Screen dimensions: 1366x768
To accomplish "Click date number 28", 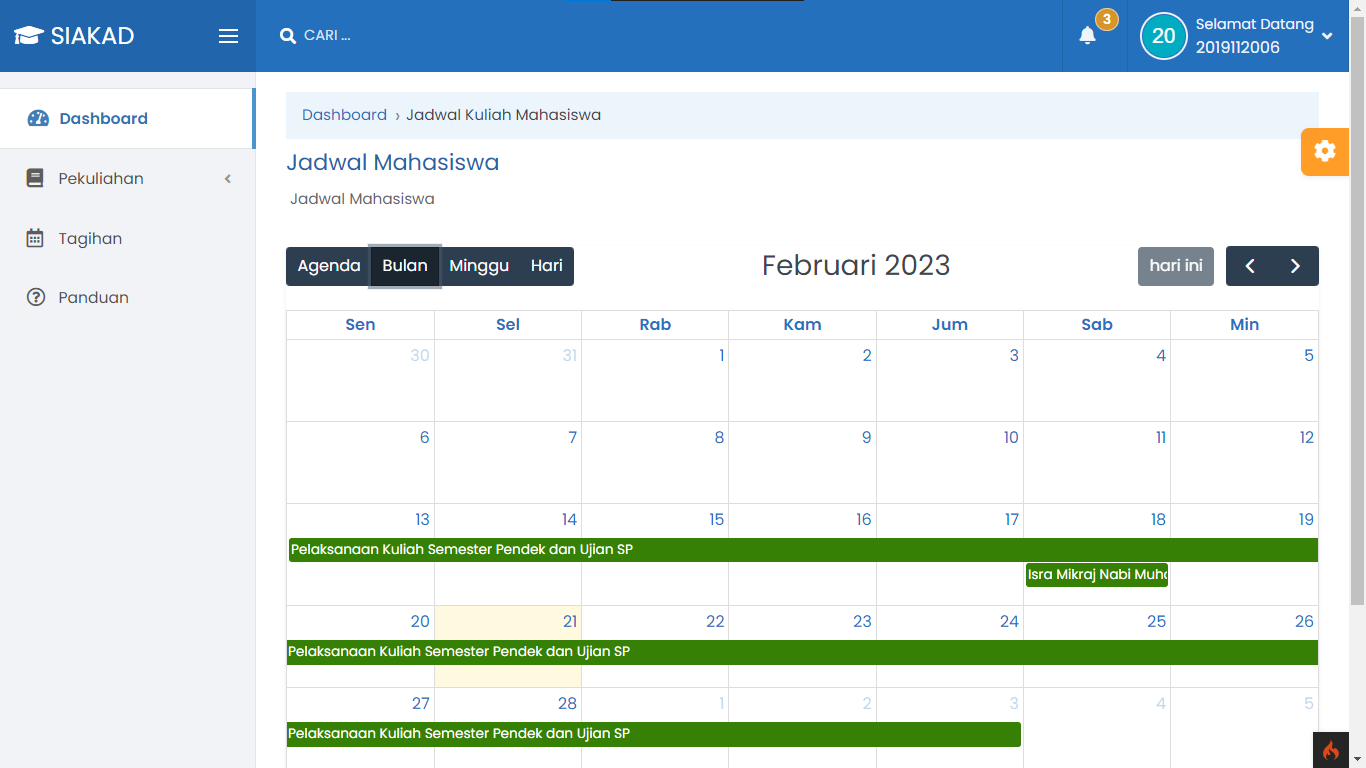I will tap(567, 703).
